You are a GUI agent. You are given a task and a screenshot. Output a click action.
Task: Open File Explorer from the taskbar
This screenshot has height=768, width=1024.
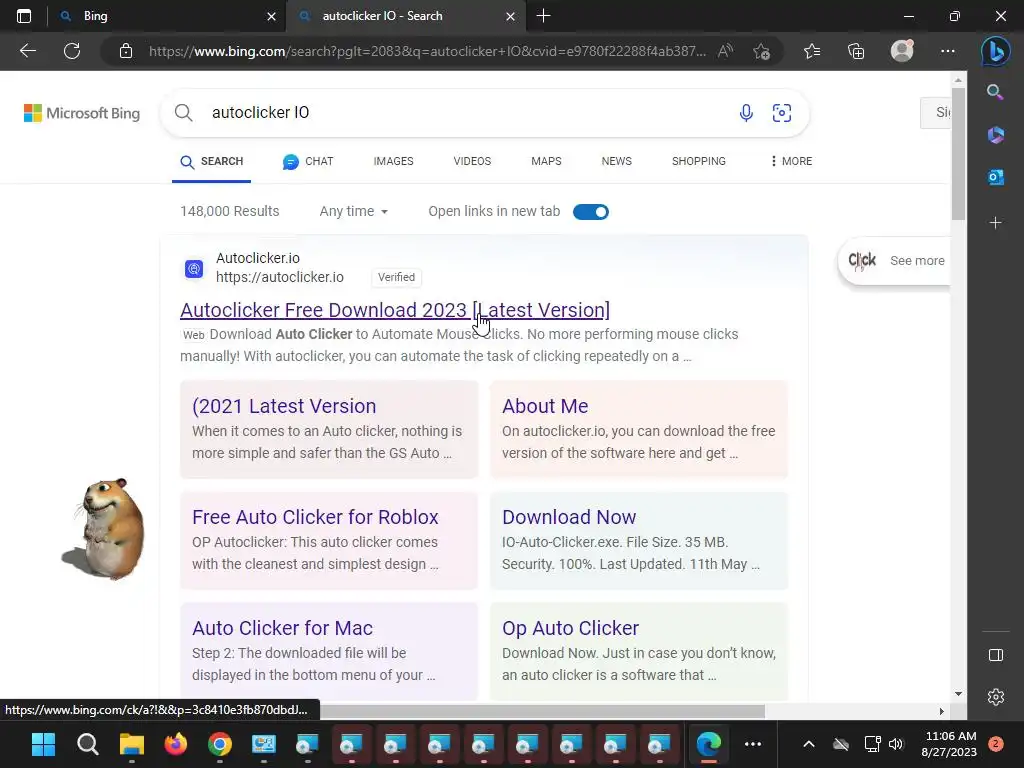click(131, 744)
